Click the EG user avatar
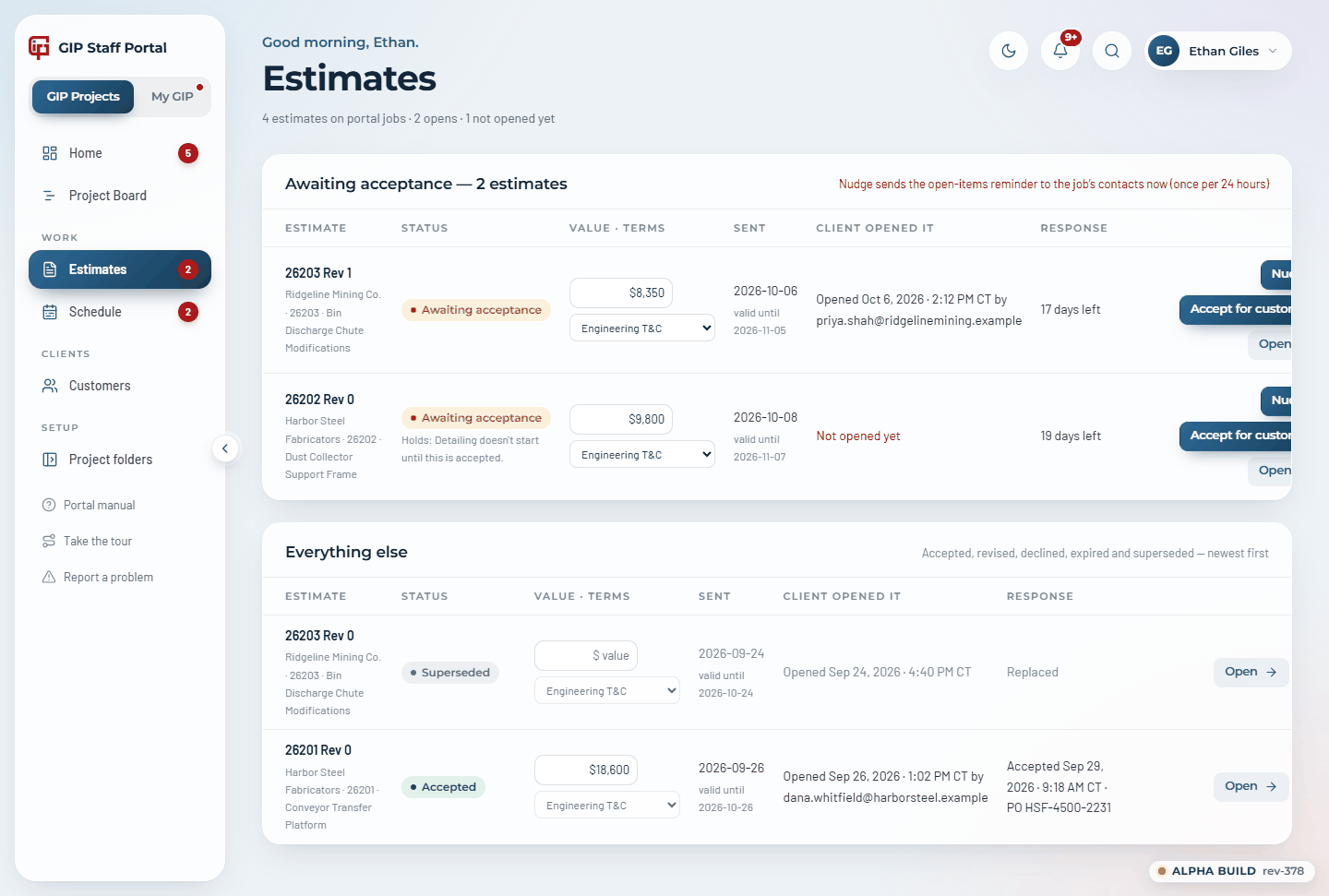The height and width of the screenshot is (896, 1329). tap(1164, 51)
